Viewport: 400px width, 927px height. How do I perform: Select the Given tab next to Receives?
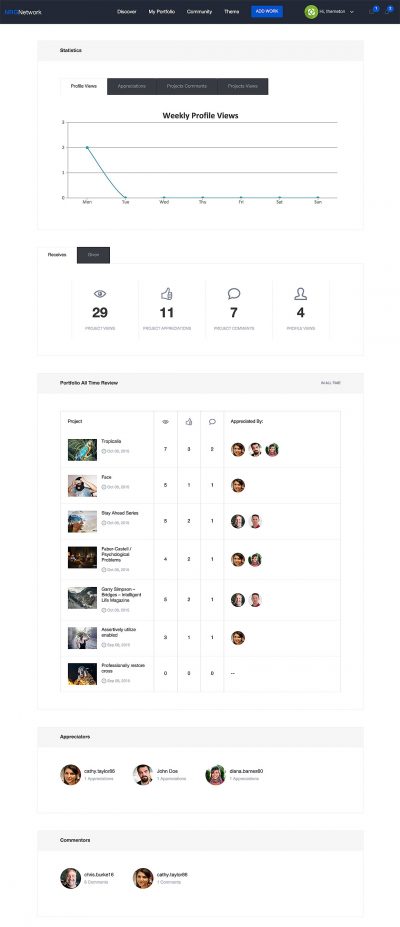[x=93, y=255]
